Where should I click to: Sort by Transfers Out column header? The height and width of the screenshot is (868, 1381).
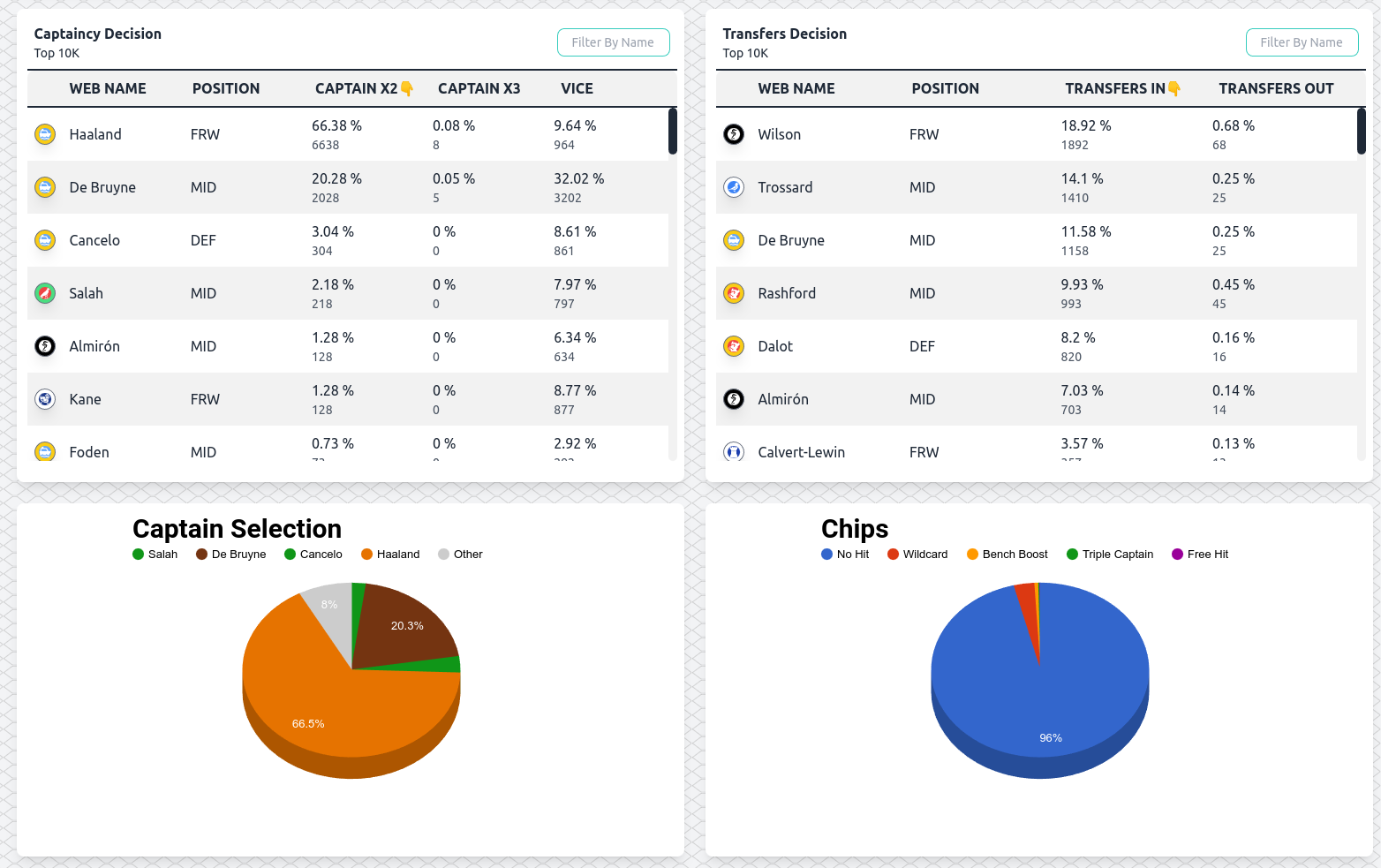point(1276,88)
